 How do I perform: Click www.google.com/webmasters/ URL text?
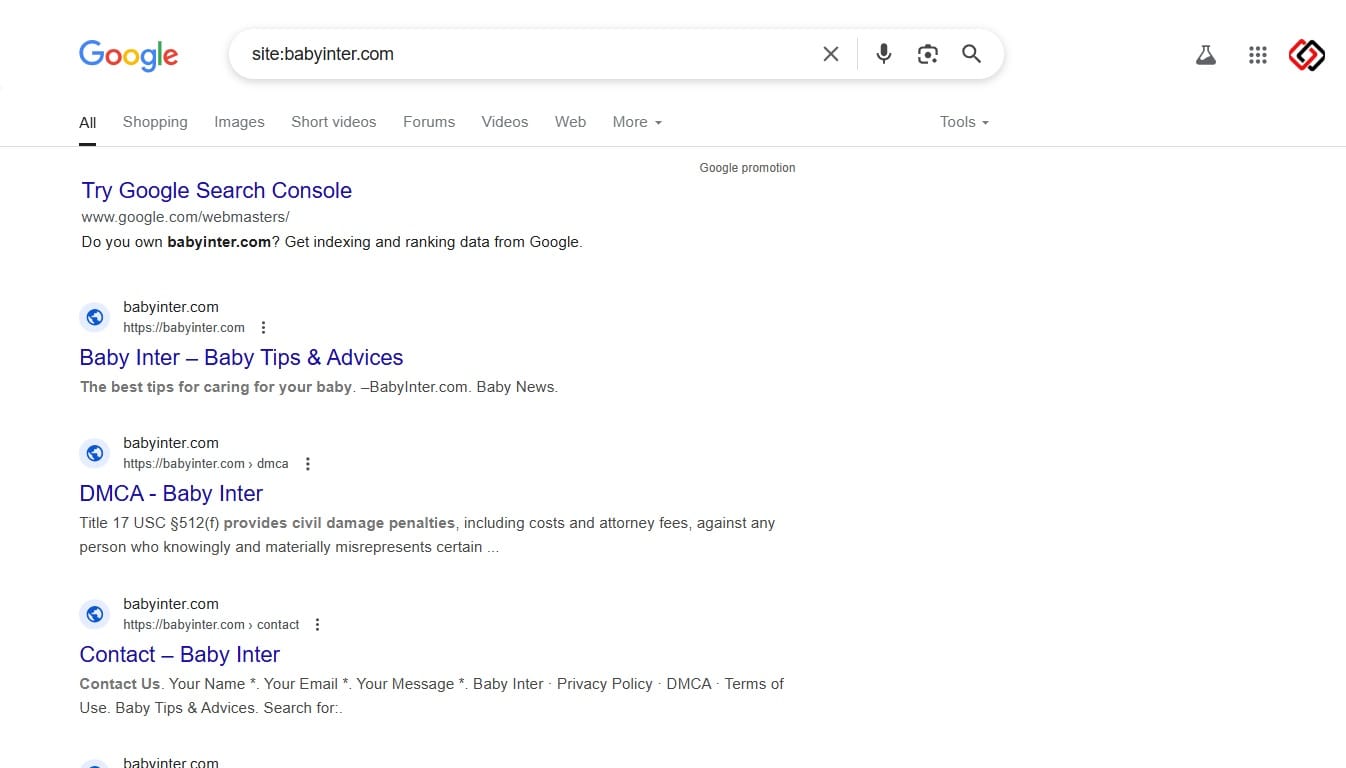[186, 217]
